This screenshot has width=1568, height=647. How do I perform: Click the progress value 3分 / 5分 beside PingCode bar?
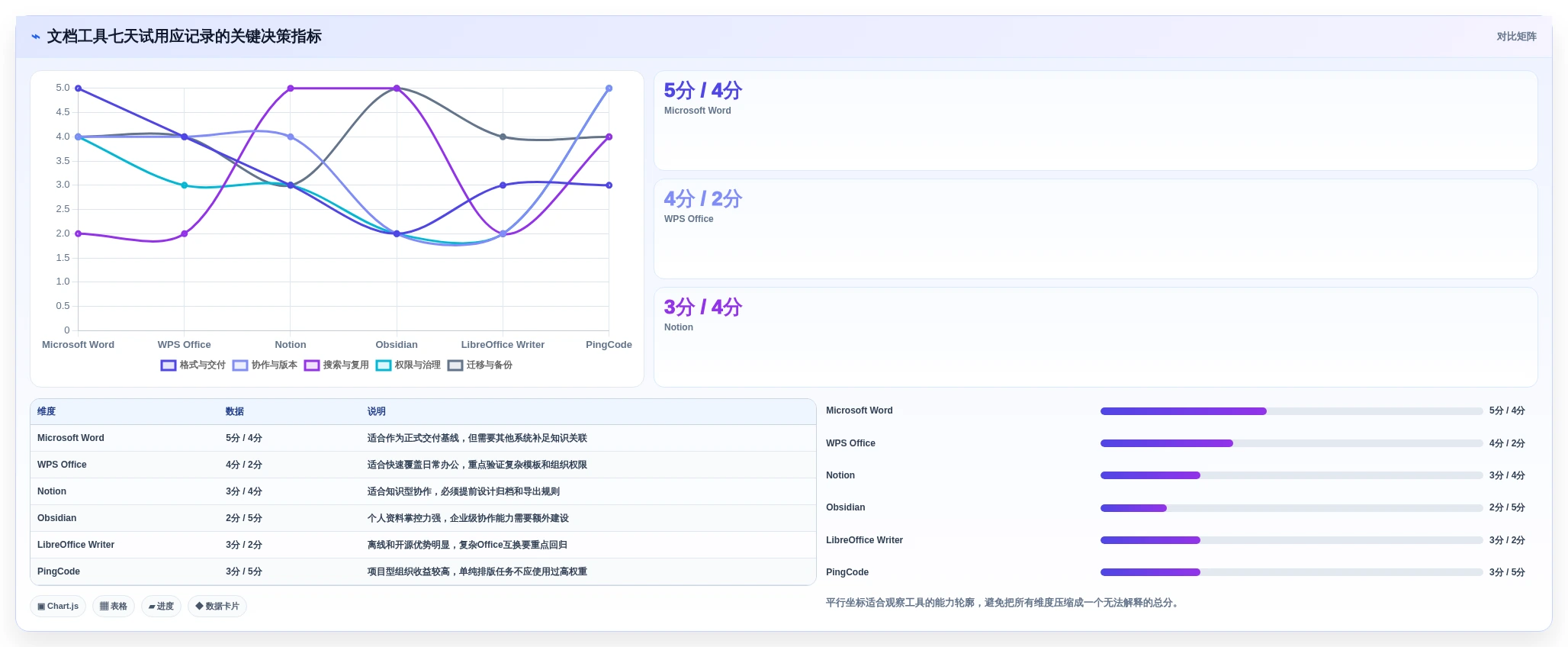point(1507,572)
